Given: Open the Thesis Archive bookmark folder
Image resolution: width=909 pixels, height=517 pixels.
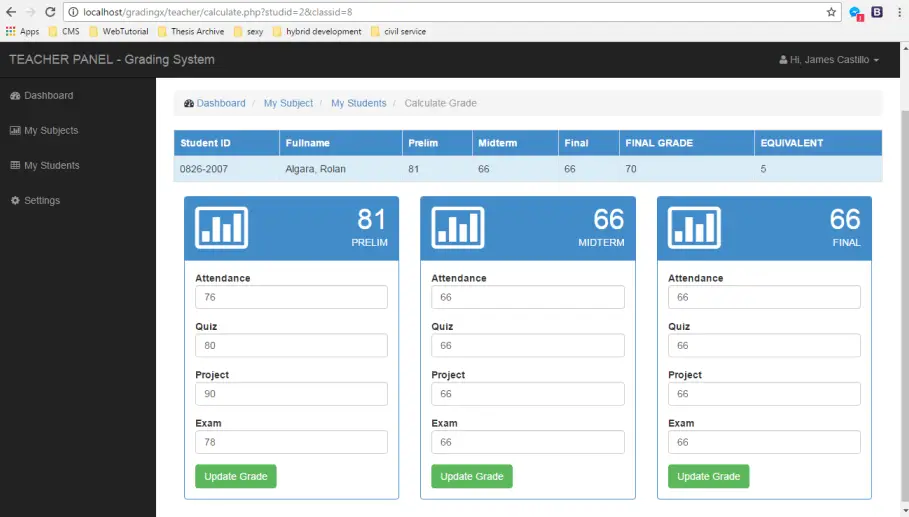Looking at the screenshot, I should coord(191,32).
